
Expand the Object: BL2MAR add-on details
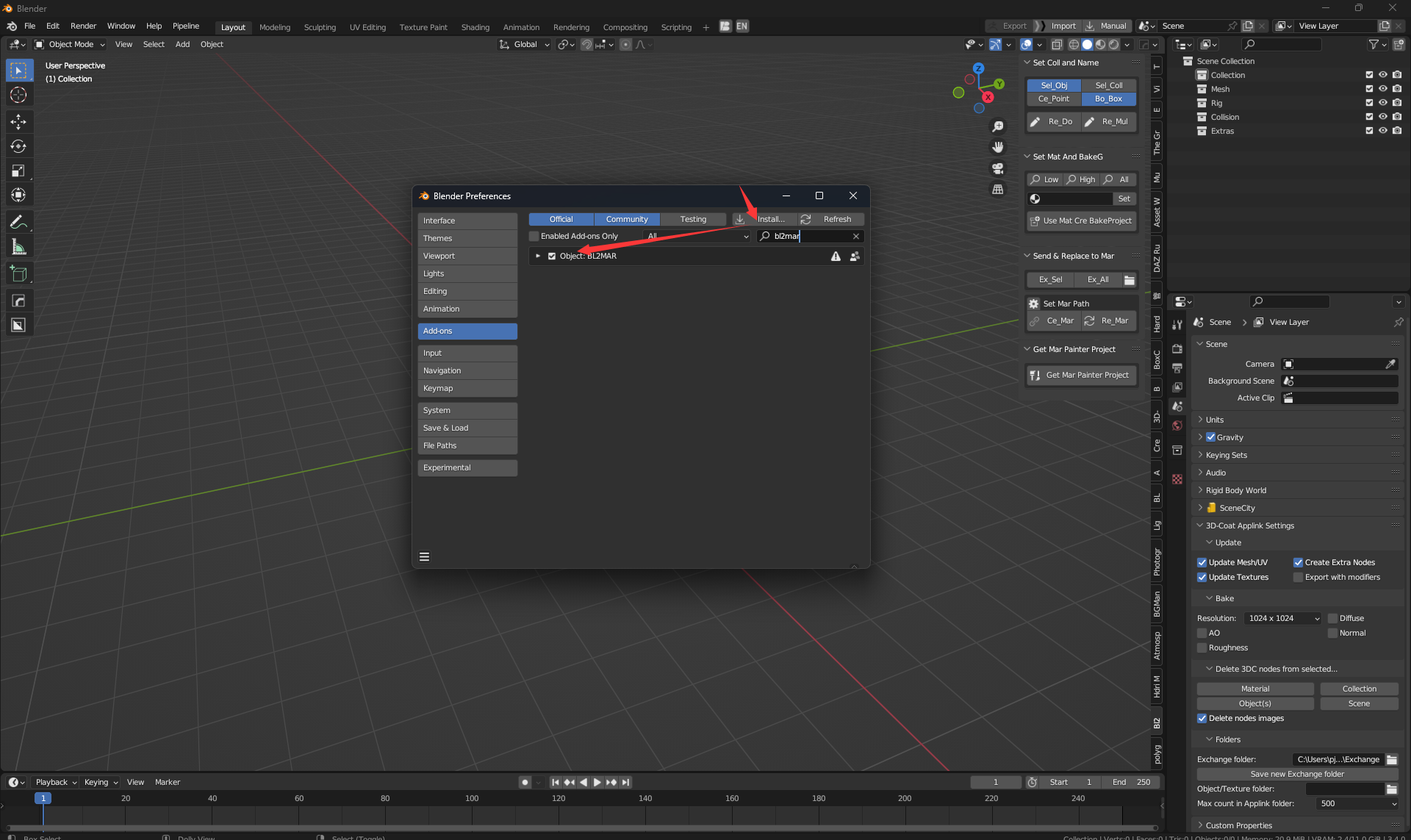click(538, 256)
